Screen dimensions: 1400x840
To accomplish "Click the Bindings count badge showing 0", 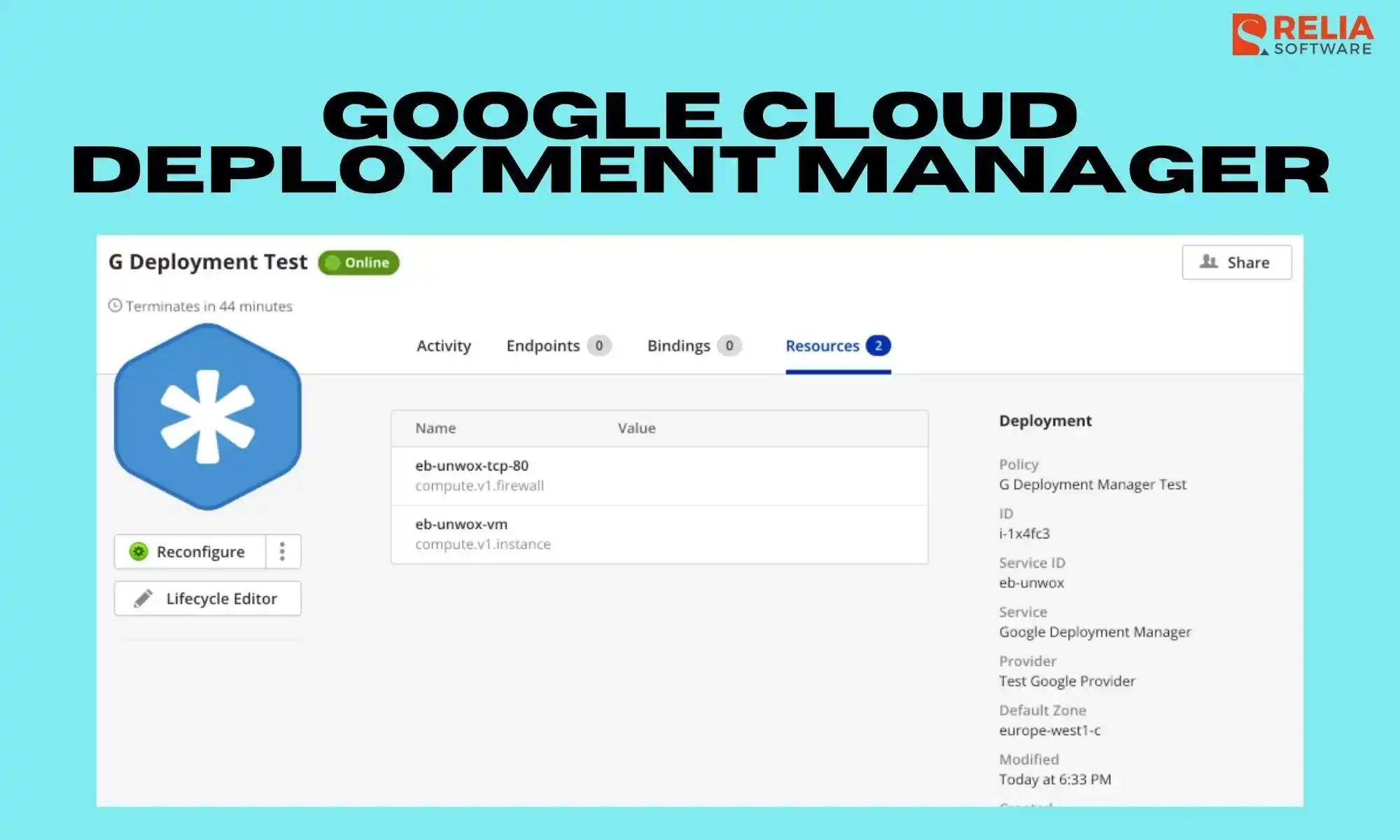I will point(729,346).
